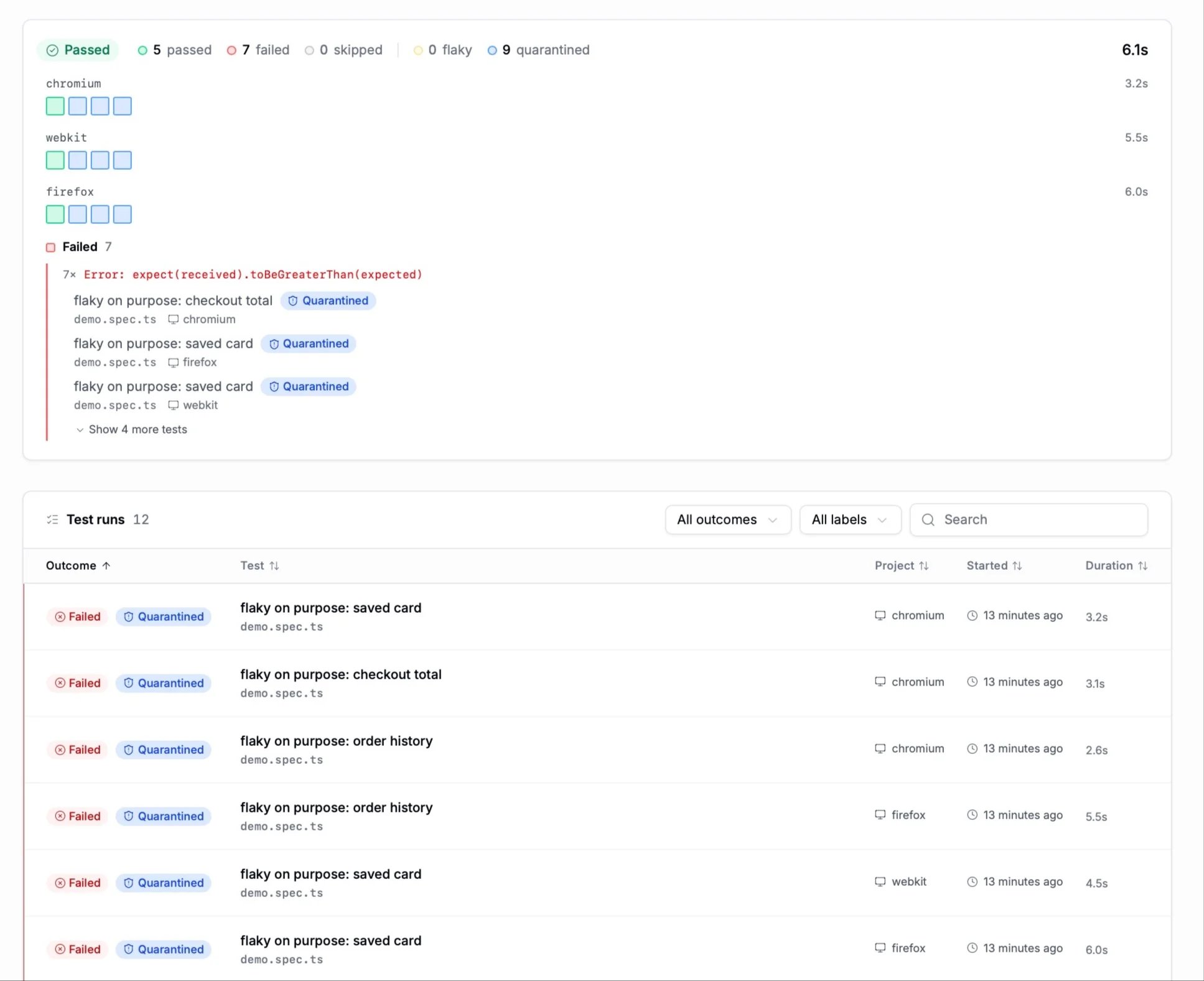Click the Failed badge in checkout total row
The width and height of the screenshot is (1204, 981).
(78, 683)
